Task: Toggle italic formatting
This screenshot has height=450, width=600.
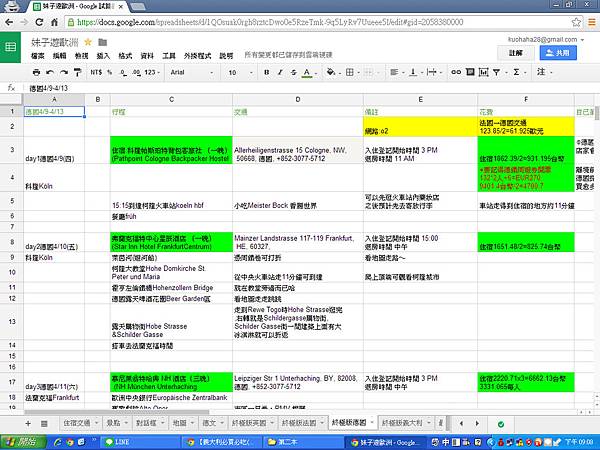Action: (x=280, y=72)
